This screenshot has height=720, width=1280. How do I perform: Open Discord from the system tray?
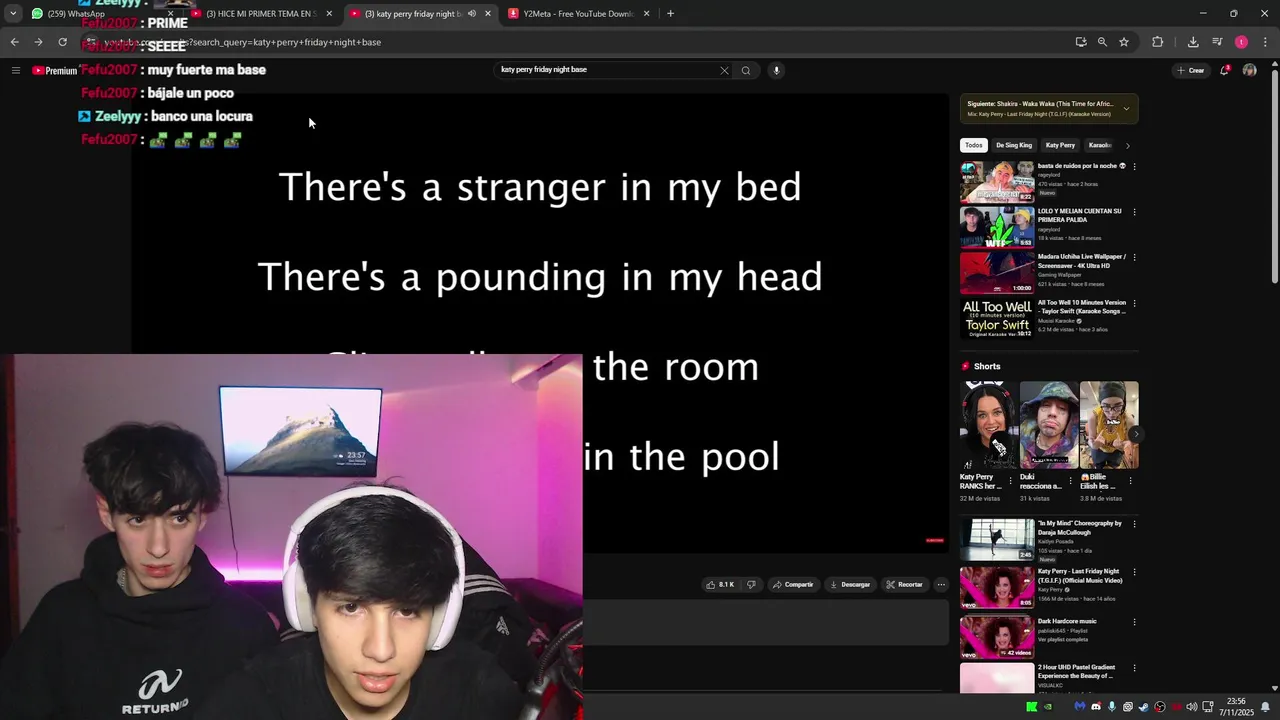tap(1096, 707)
